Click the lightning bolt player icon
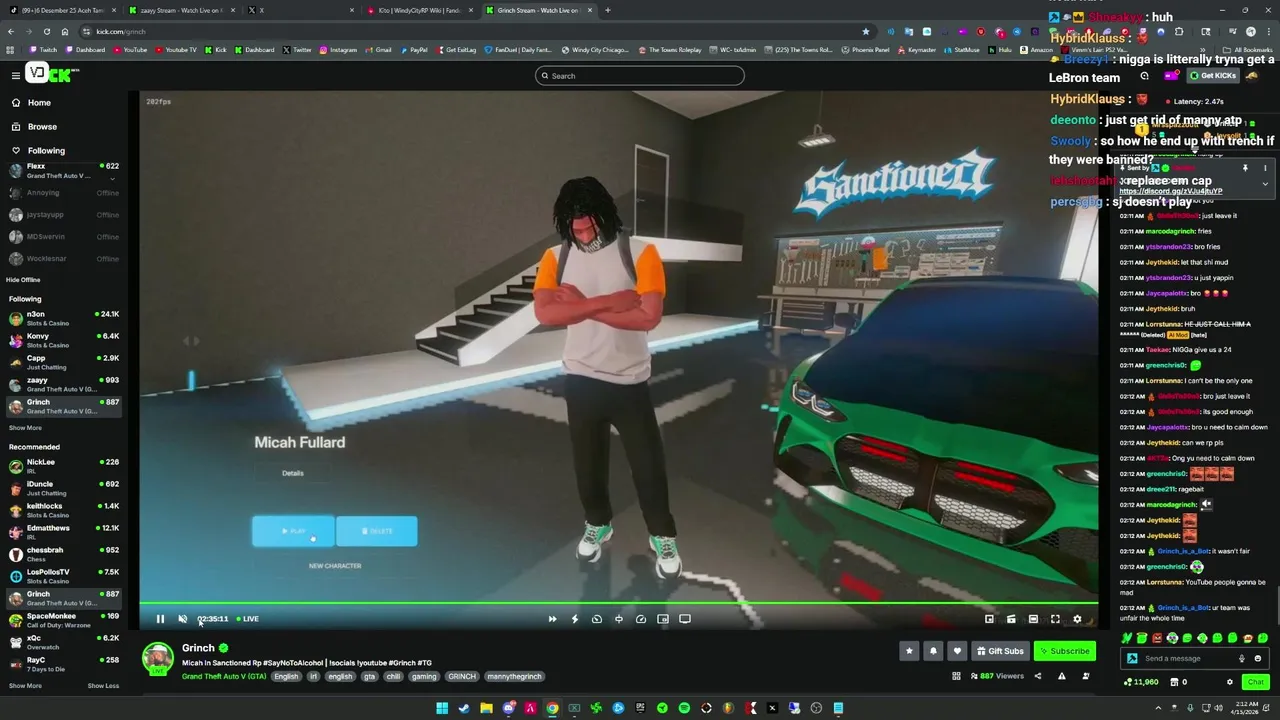1280x720 pixels. pyautogui.click(x=574, y=619)
